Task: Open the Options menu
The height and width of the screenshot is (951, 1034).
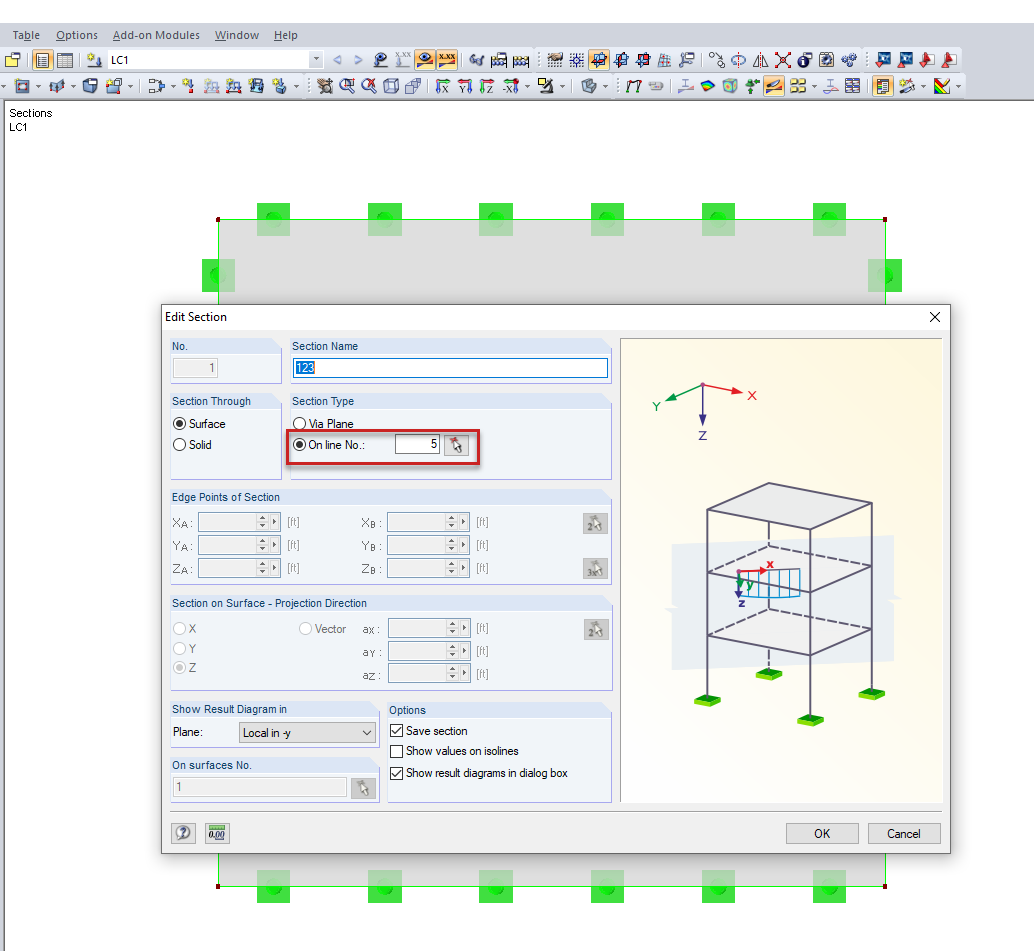Action: click(x=77, y=35)
